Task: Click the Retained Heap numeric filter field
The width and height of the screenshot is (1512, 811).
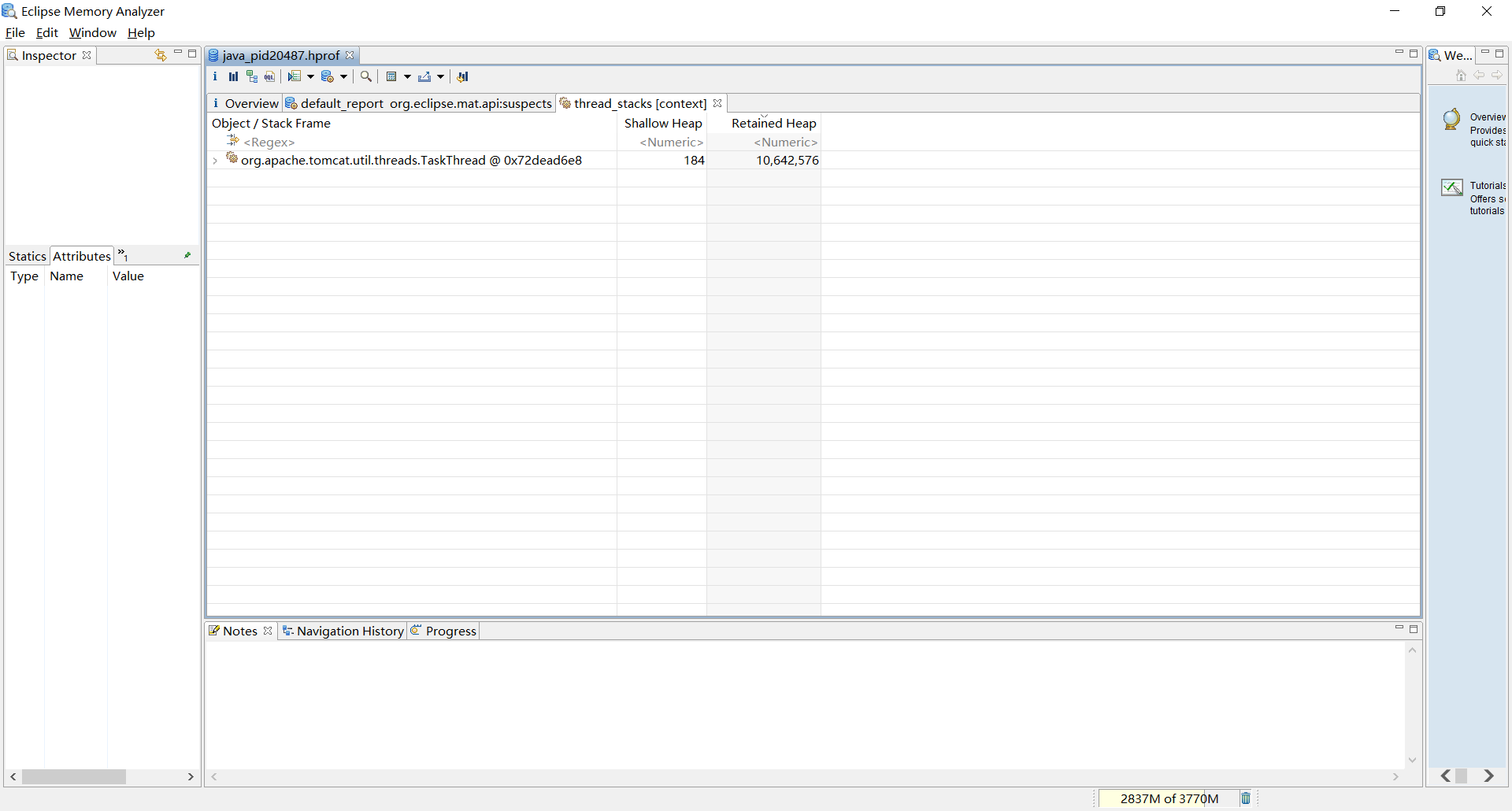Action: [764, 142]
